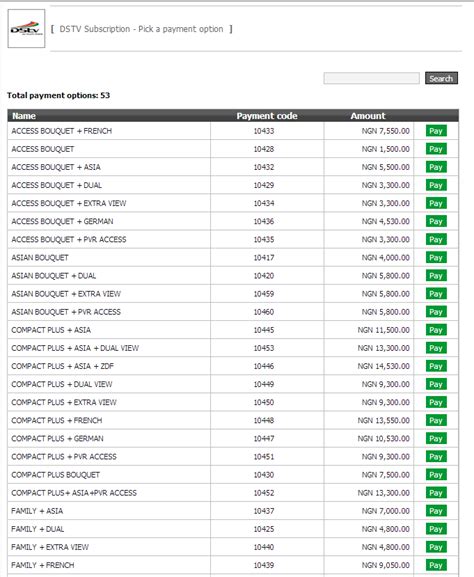Click the DSTV logo image
Screen dimensions: 474x577
point(26,29)
